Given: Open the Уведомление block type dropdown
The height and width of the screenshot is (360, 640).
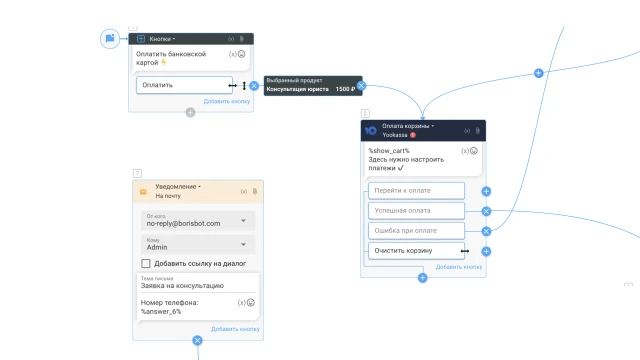Looking at the screenshot, I should [x=178, y=187].
